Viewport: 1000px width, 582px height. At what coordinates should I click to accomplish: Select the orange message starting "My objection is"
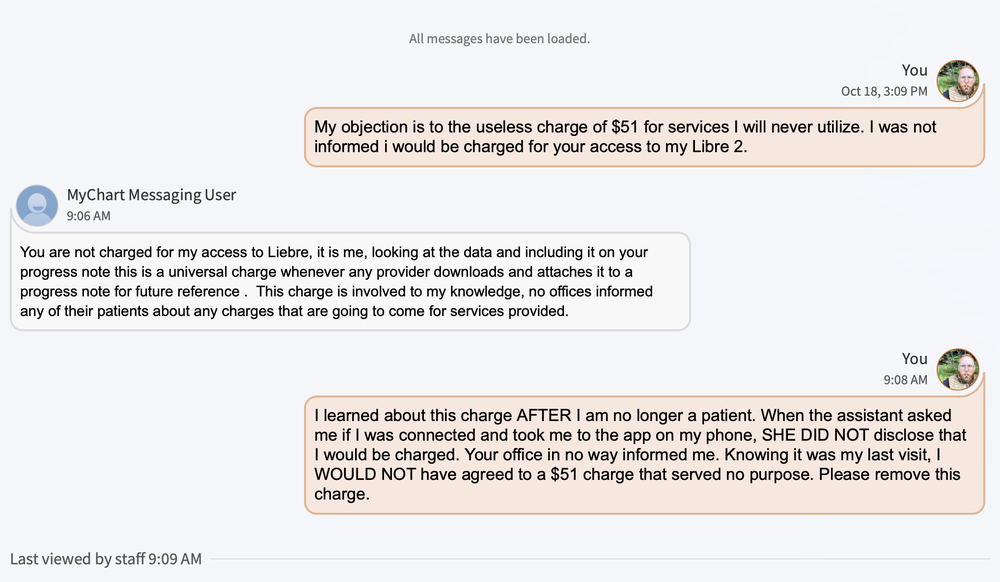click(644, 137)
